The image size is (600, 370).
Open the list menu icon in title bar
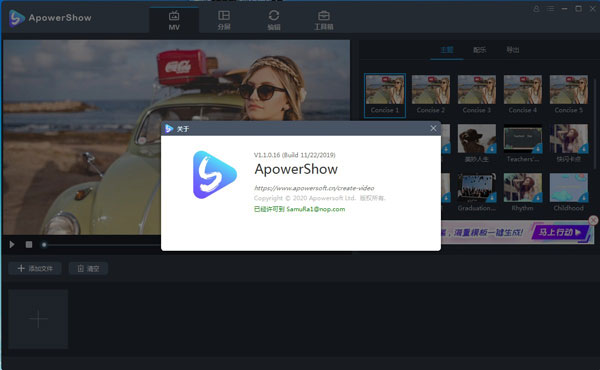click(x=550, y=8)
